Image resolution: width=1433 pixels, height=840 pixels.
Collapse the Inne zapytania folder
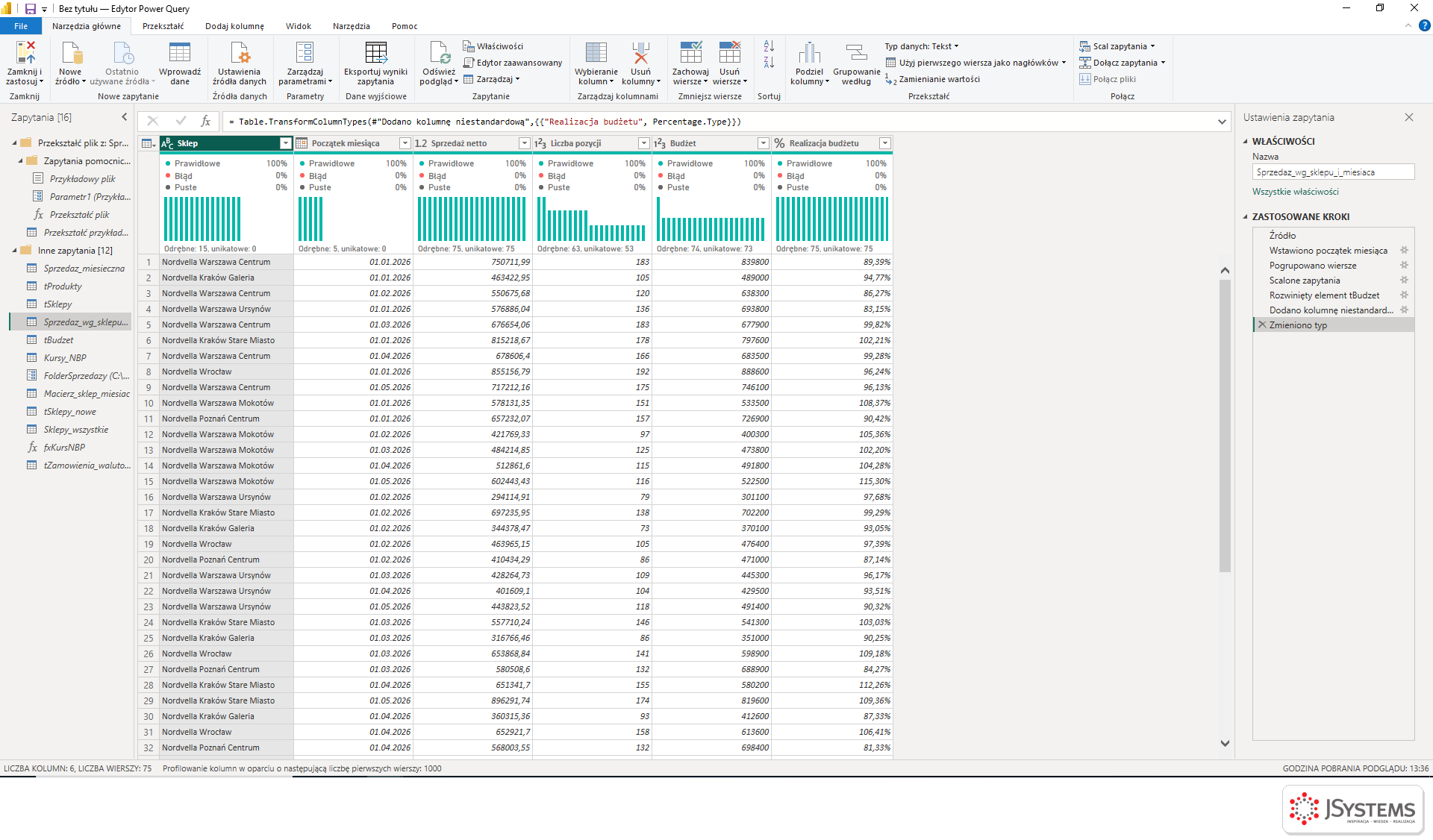click(14, 251)
